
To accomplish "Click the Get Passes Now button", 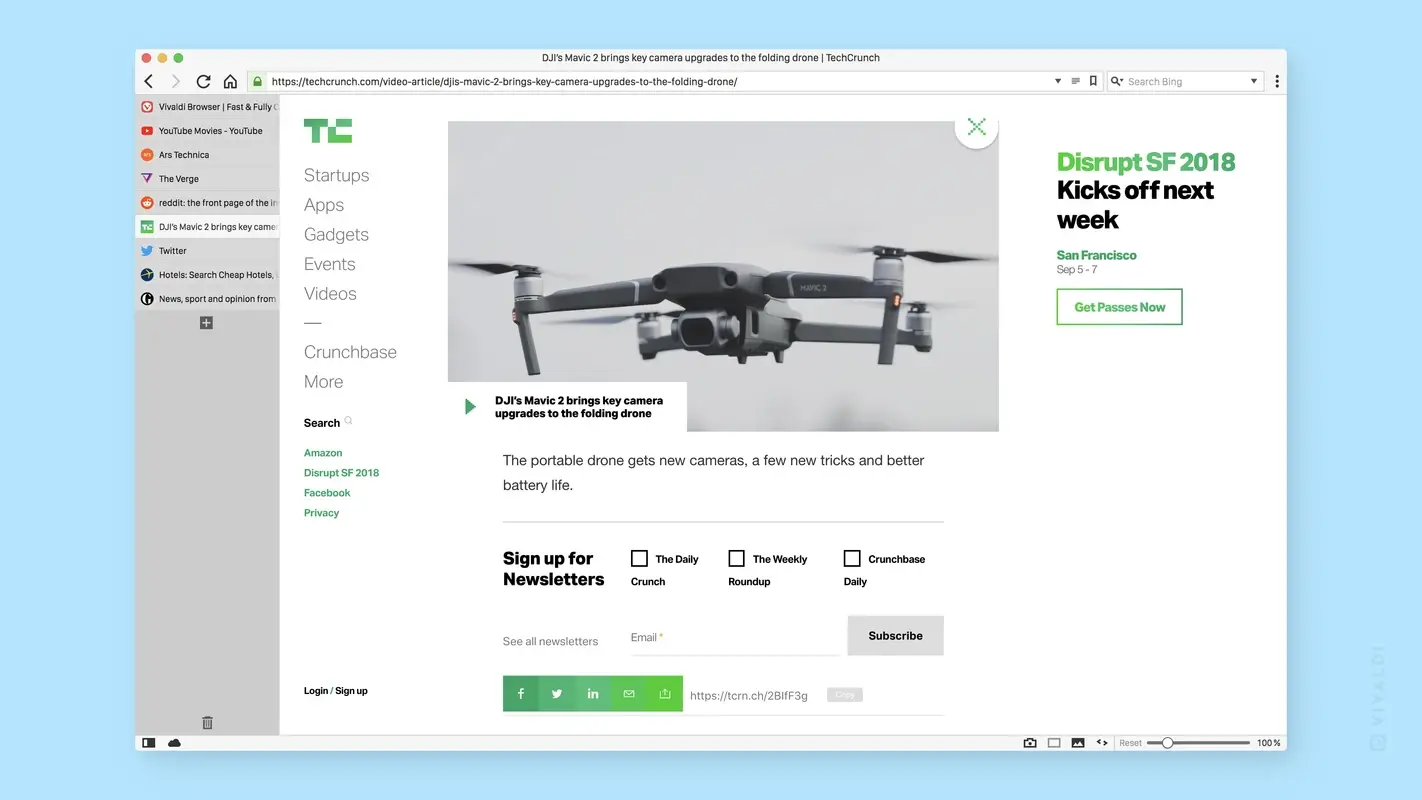I will [1119, 307].
